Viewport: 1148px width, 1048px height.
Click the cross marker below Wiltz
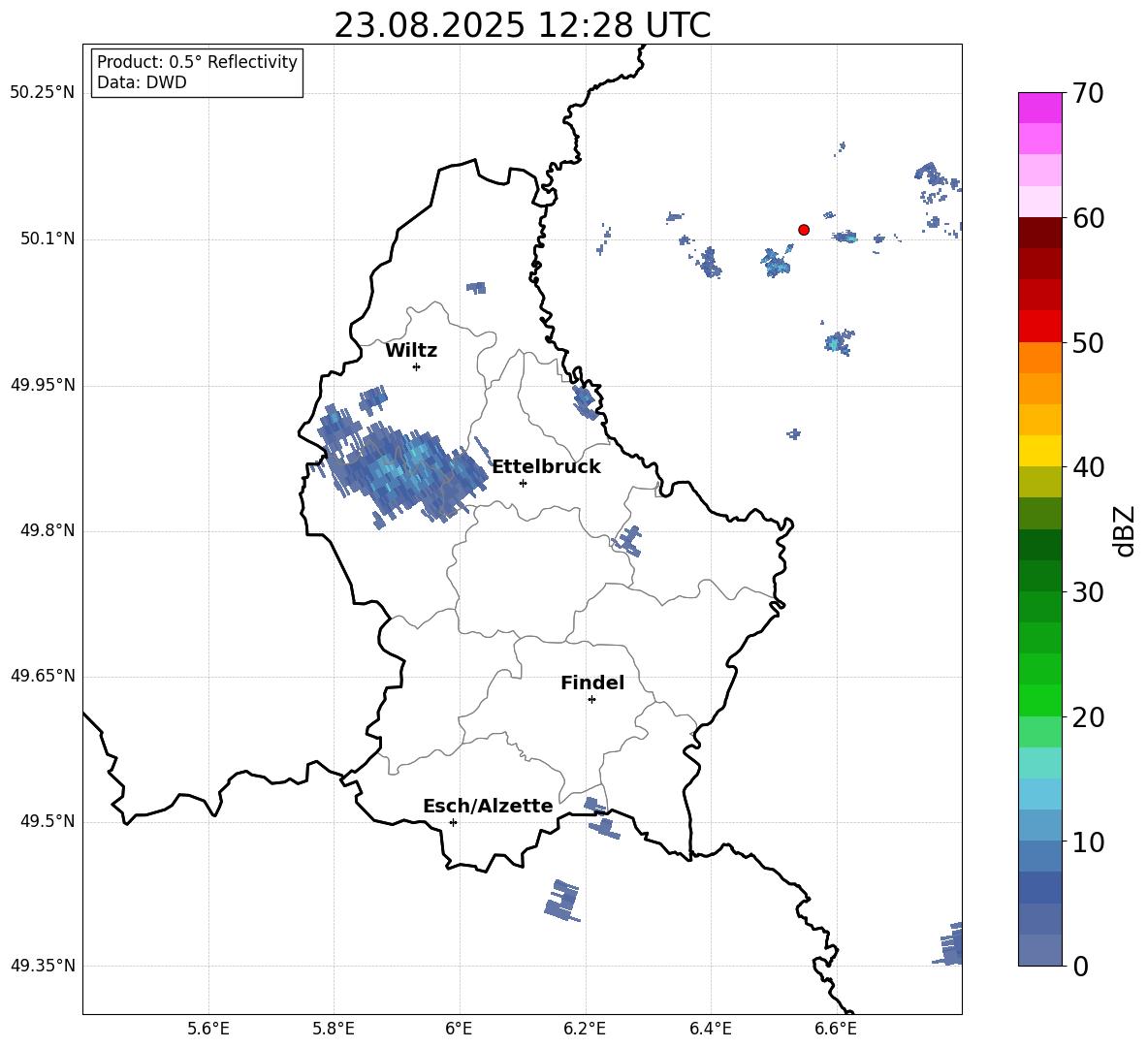pos(417,366)
